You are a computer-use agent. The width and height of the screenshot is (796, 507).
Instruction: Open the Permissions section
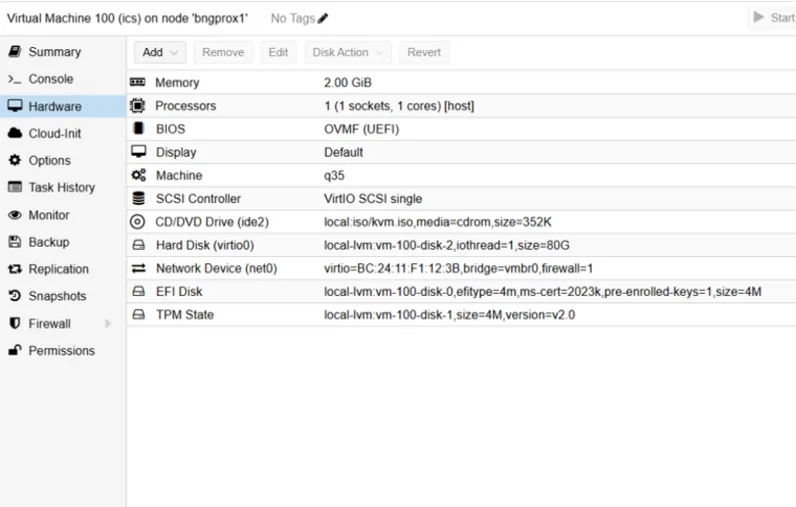coord(61,351)
